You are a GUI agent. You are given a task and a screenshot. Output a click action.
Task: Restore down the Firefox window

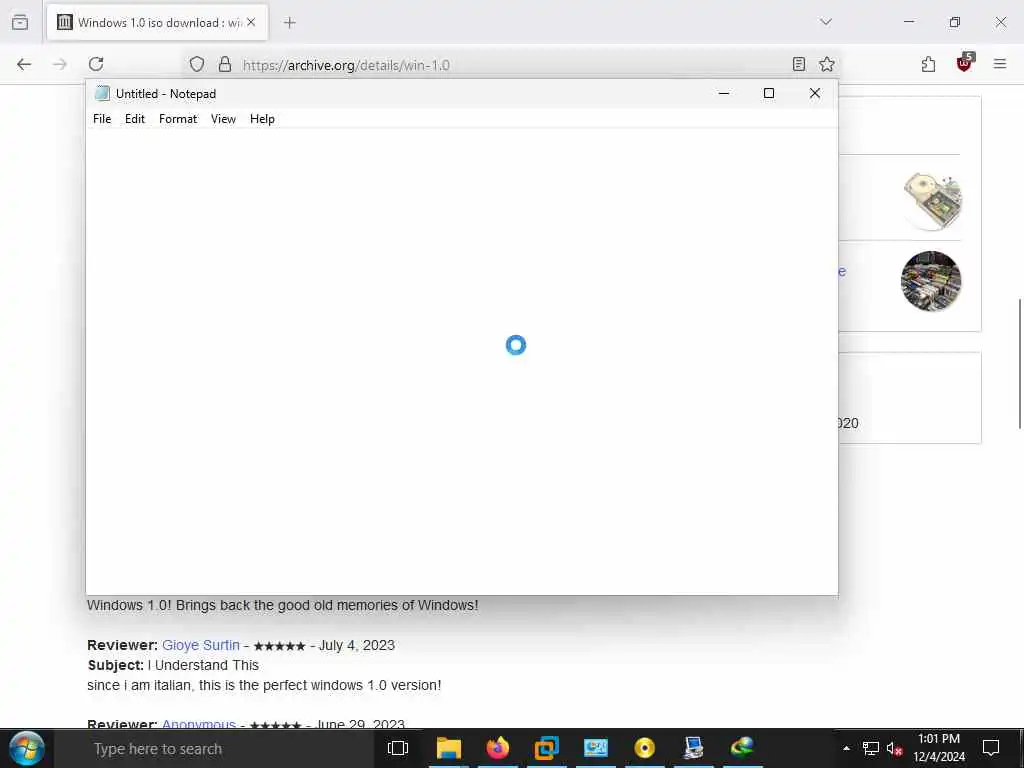tap(955, 22)
